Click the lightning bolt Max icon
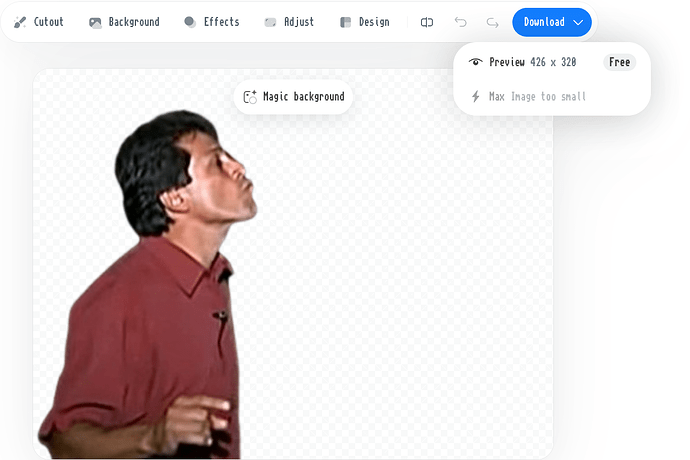This screenshot has height=460, width=690. coord(475,97)
